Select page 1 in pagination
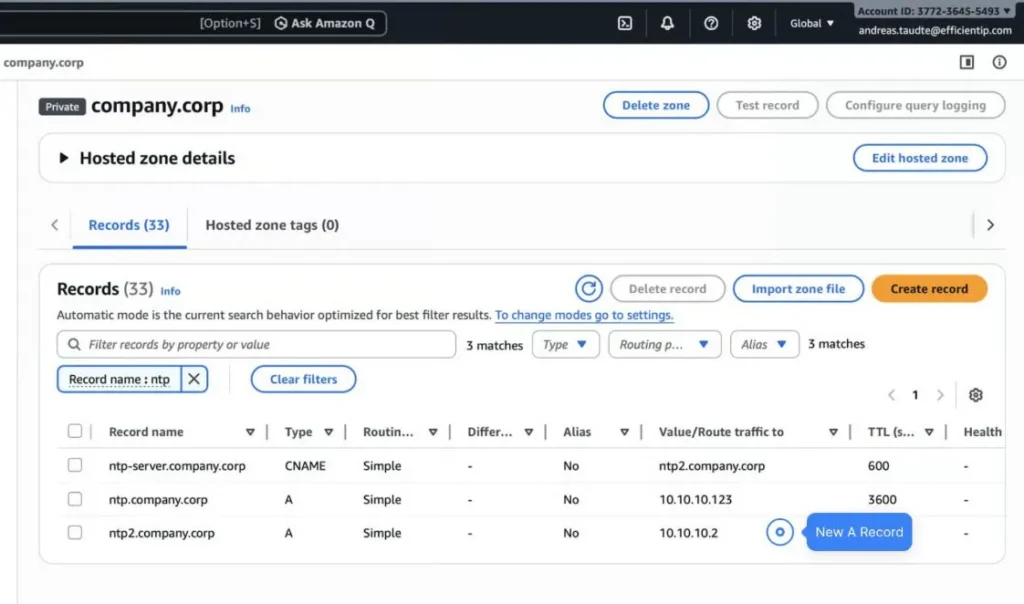This screenshot has height=604, width=1024. (x=915, y=395)
